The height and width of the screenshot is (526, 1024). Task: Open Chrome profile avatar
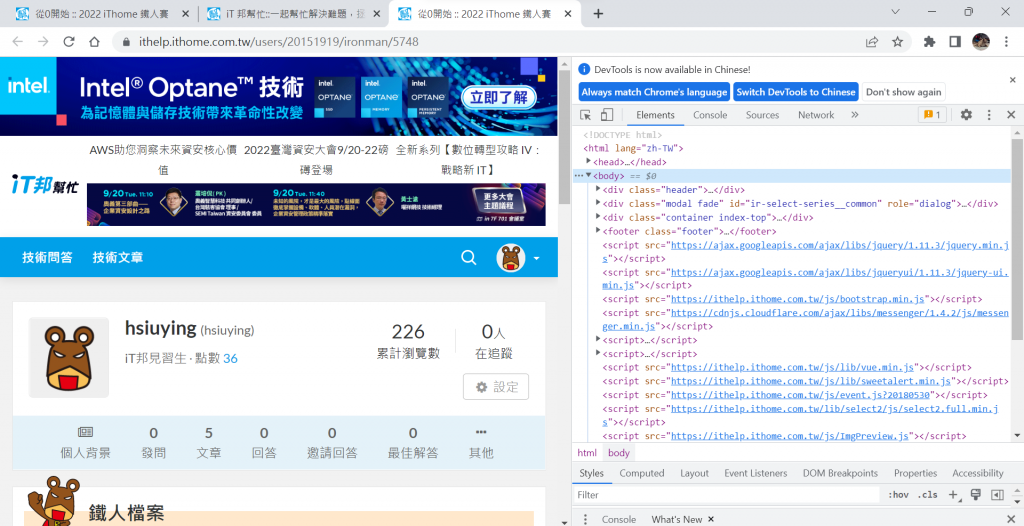[980, 42]
